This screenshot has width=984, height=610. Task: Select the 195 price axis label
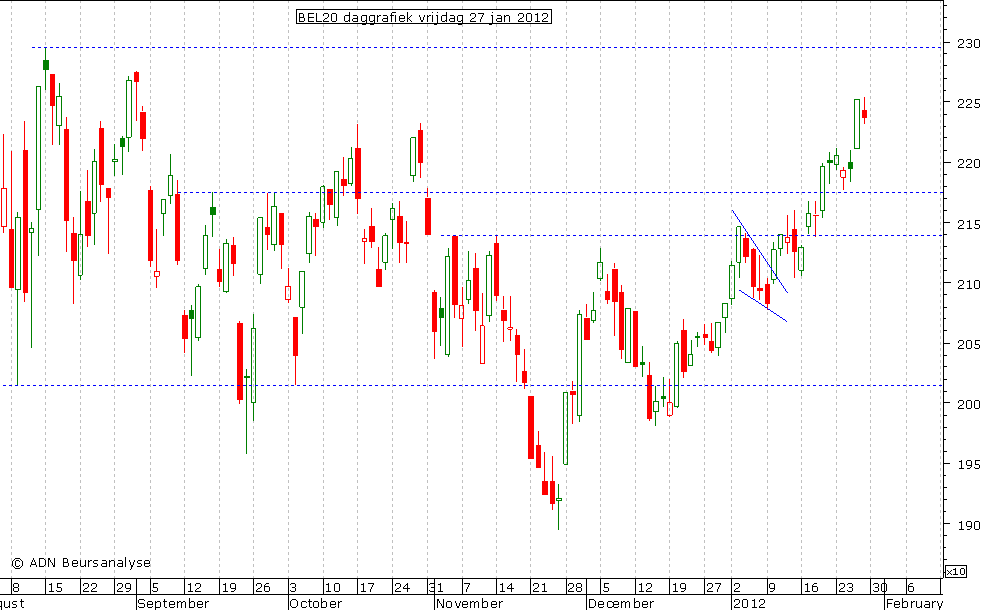click(x=968, y=464)
